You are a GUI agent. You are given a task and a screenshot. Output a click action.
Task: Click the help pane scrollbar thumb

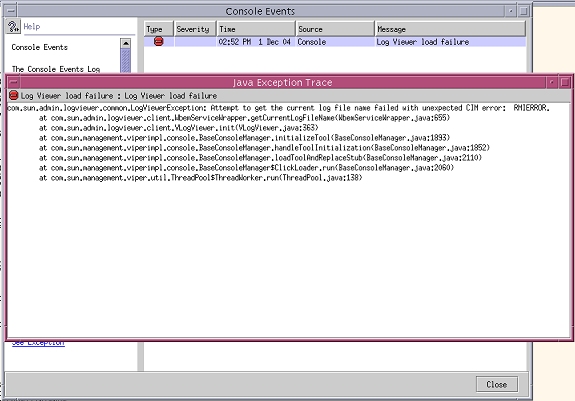[125, 60]
